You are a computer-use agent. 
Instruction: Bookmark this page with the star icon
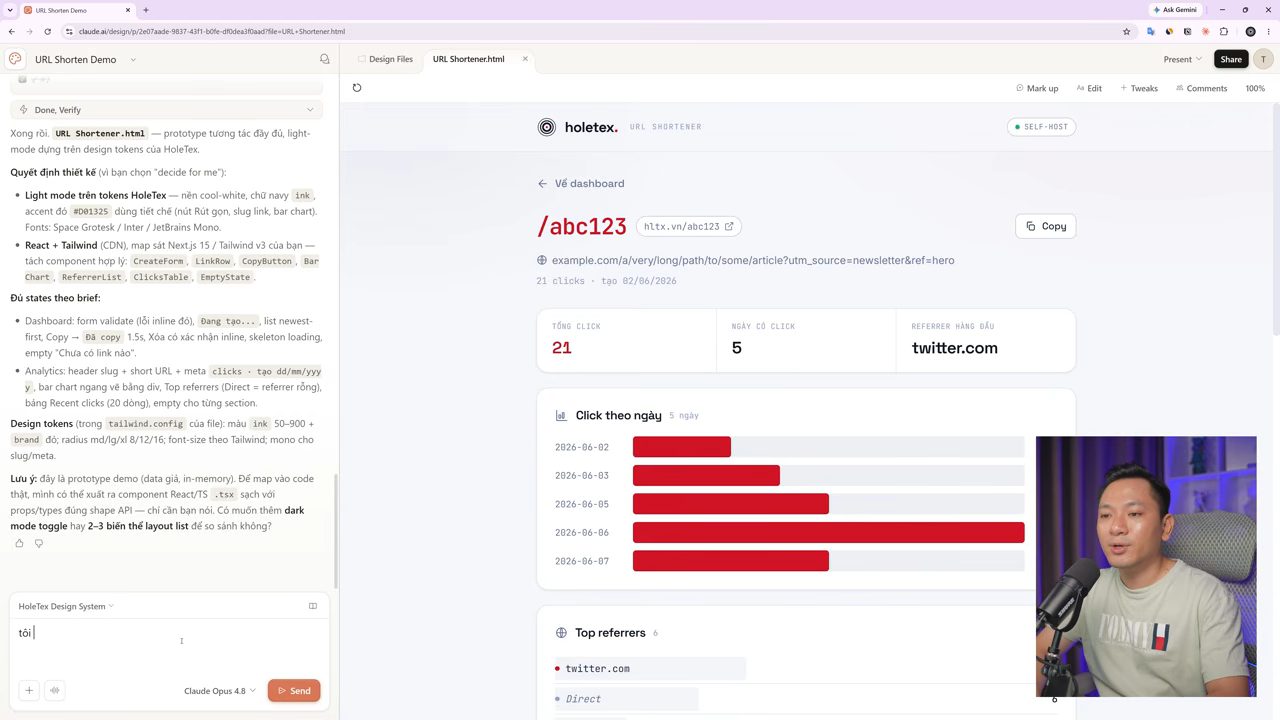coord(1127,31)
